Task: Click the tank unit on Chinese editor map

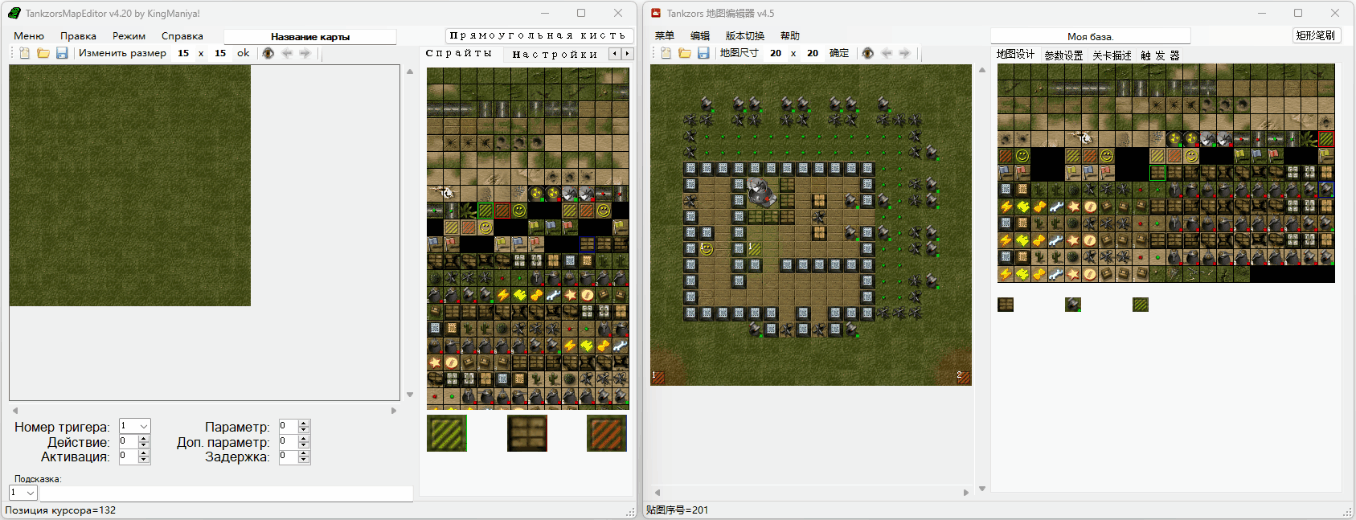Action: 762,190
